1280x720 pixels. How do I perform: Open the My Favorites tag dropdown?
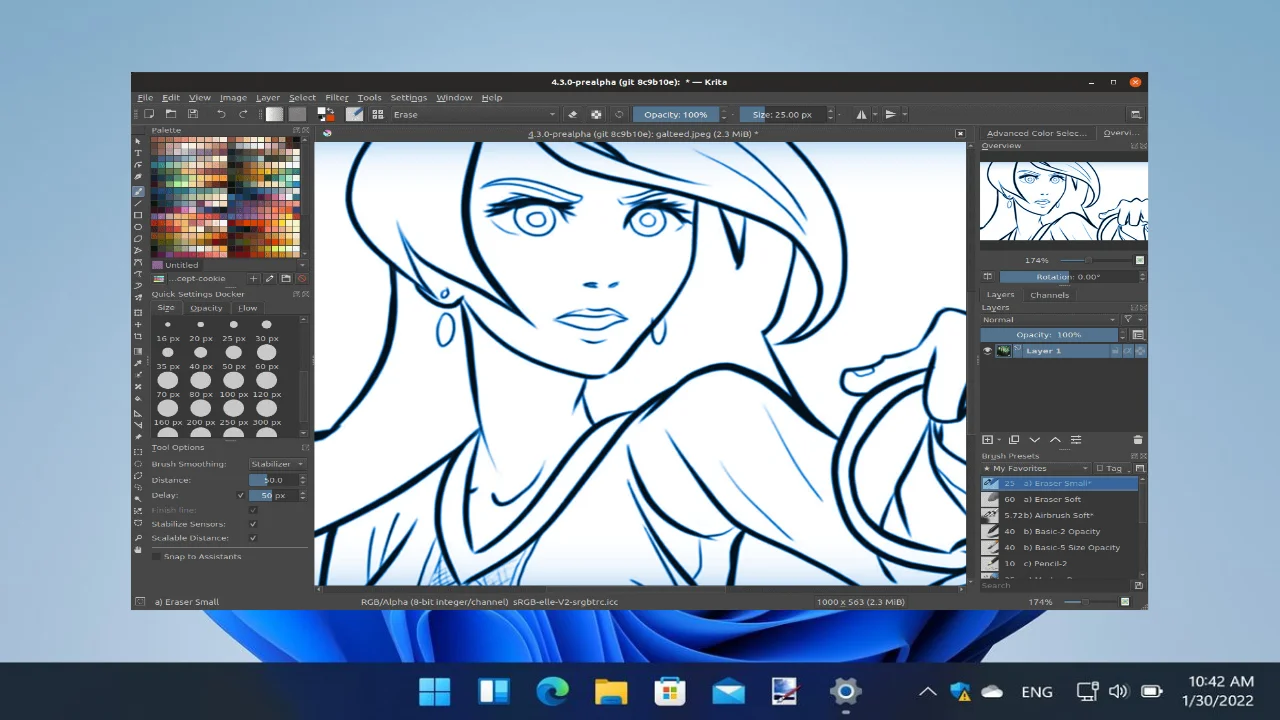[1035, 468]
